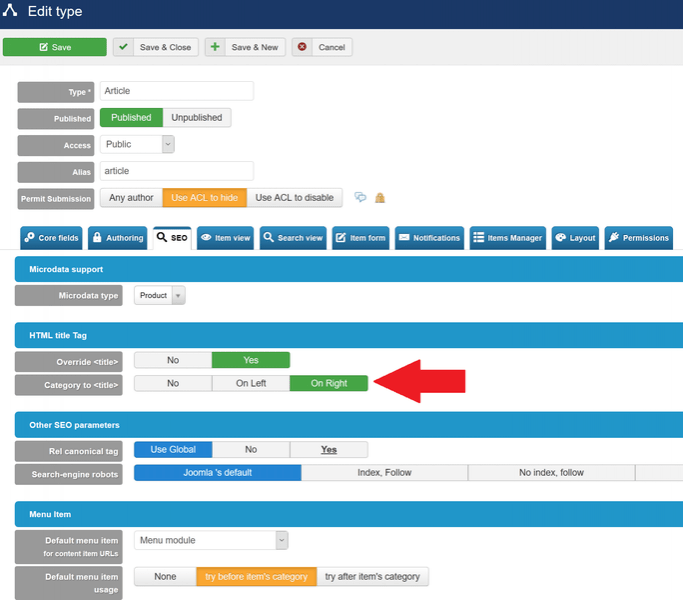This screenshot has height=600, width=683.
Task: Click the Microdata support section header
Action: tap(349, 269)
